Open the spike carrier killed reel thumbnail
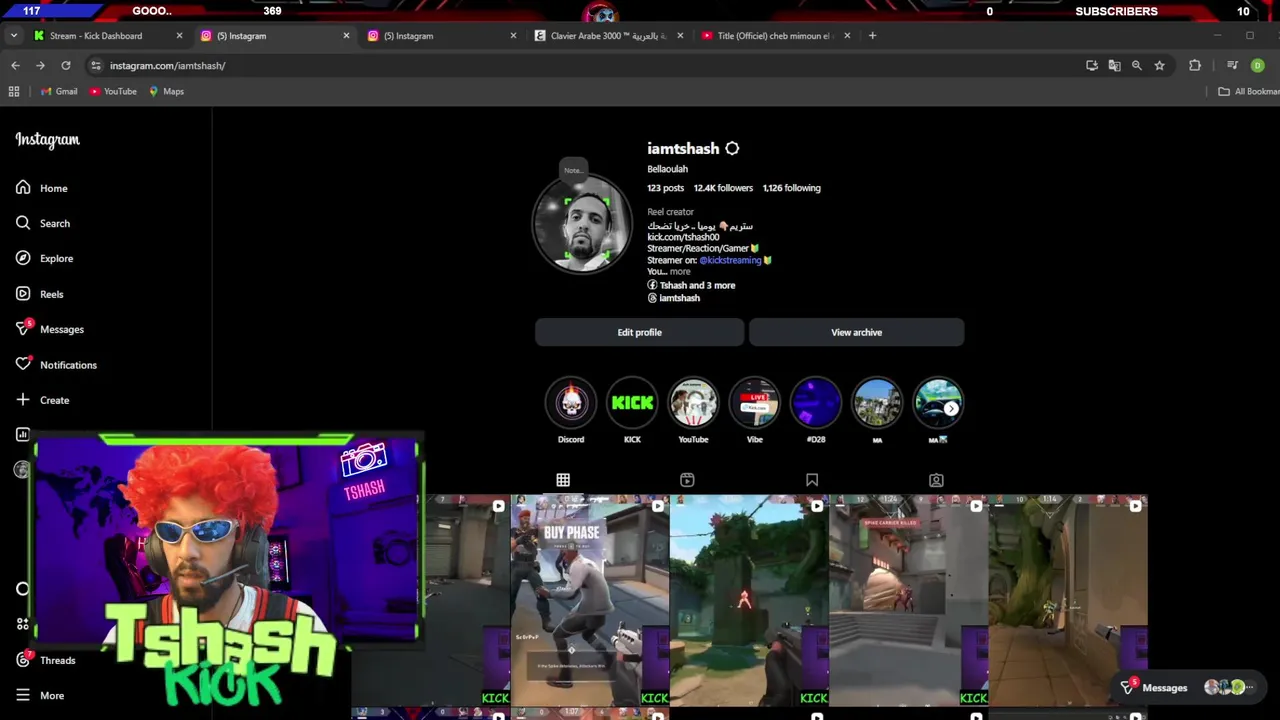The image size is (1280, 720). click(x=908, y=600)
